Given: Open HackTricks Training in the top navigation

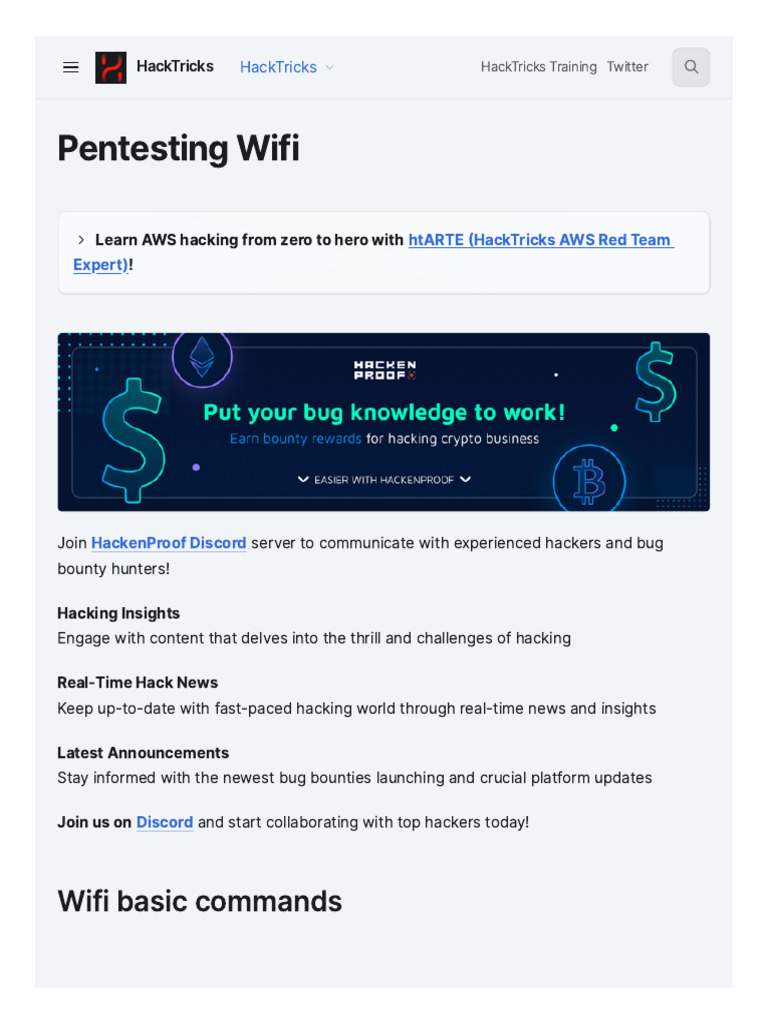Looking at the screenshot, I should pyautogui.click(x=538, y=67).
